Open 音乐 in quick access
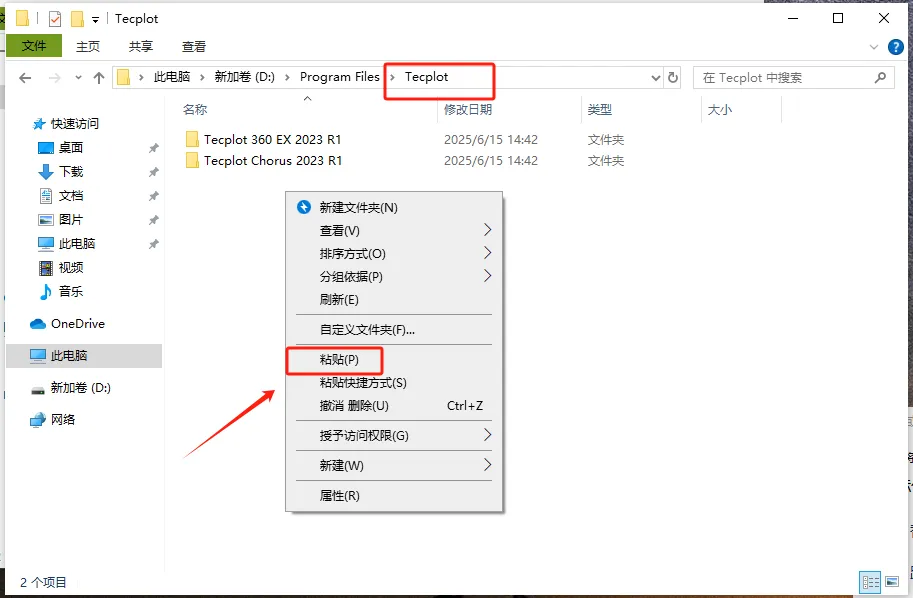 pyautogui.click(x=70, y=291)
